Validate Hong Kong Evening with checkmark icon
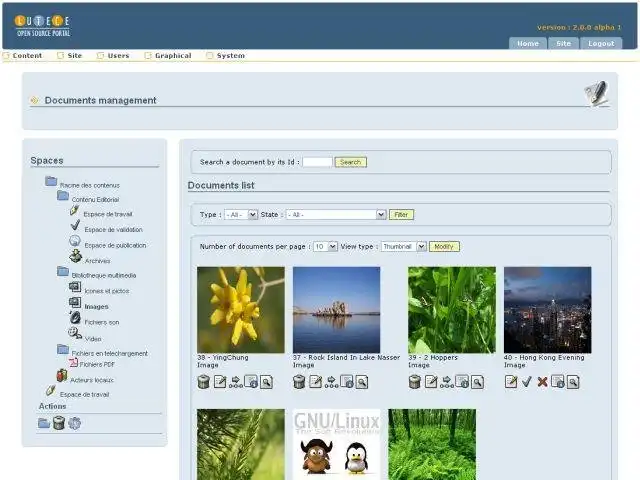Viewport: 640px width, 480px height. pyautogui.click(x=527, y=382)
